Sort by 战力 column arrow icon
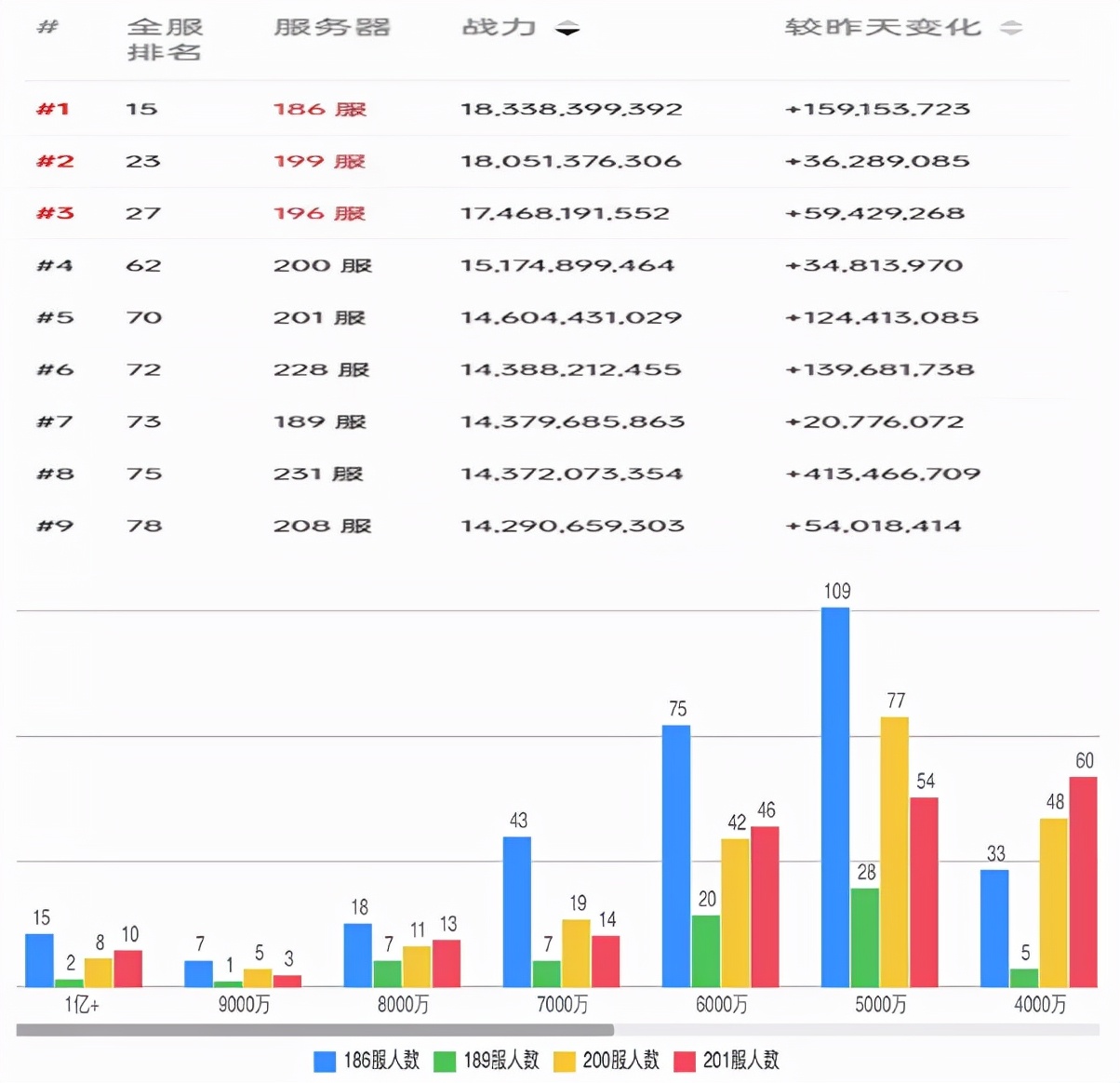The height and width of the screenshot is (1083, 1120). click(567, 29)
